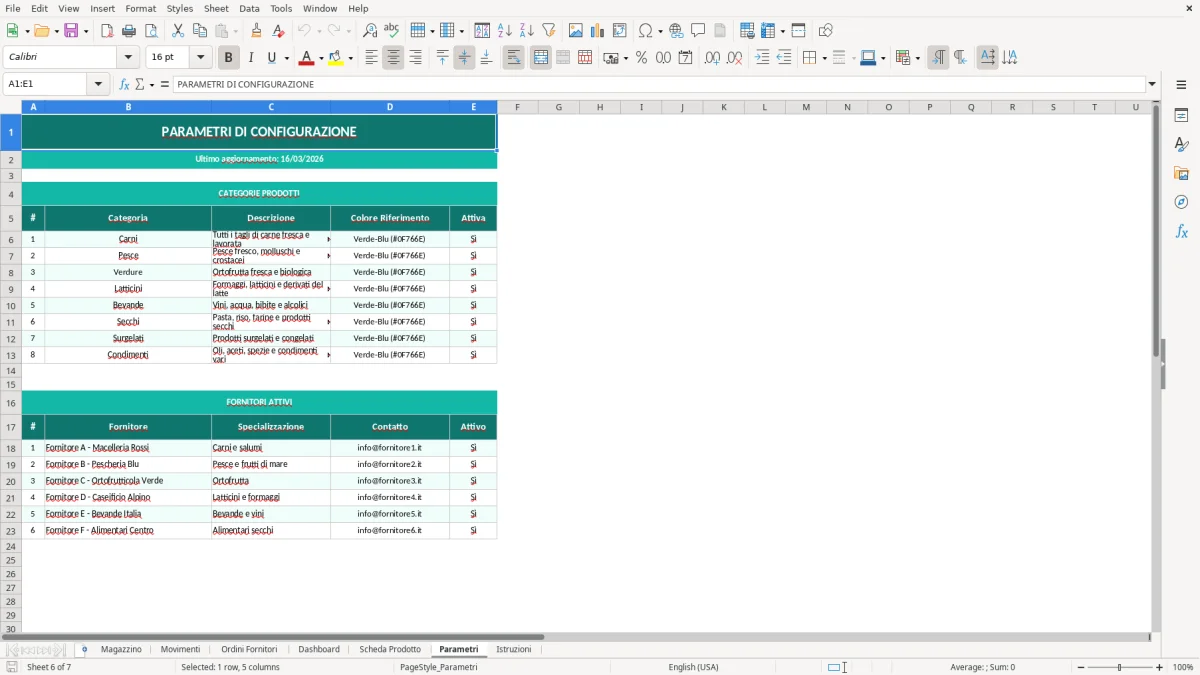Apply red font color swatch
The height and width of the screenshot is (675, 1200).
pos(306,58)
